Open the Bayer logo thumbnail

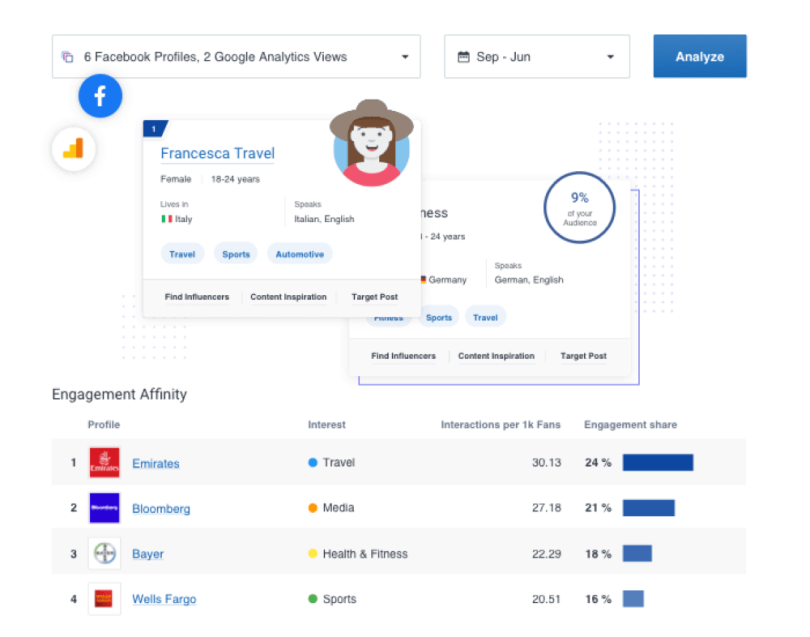tap(104, 553)
